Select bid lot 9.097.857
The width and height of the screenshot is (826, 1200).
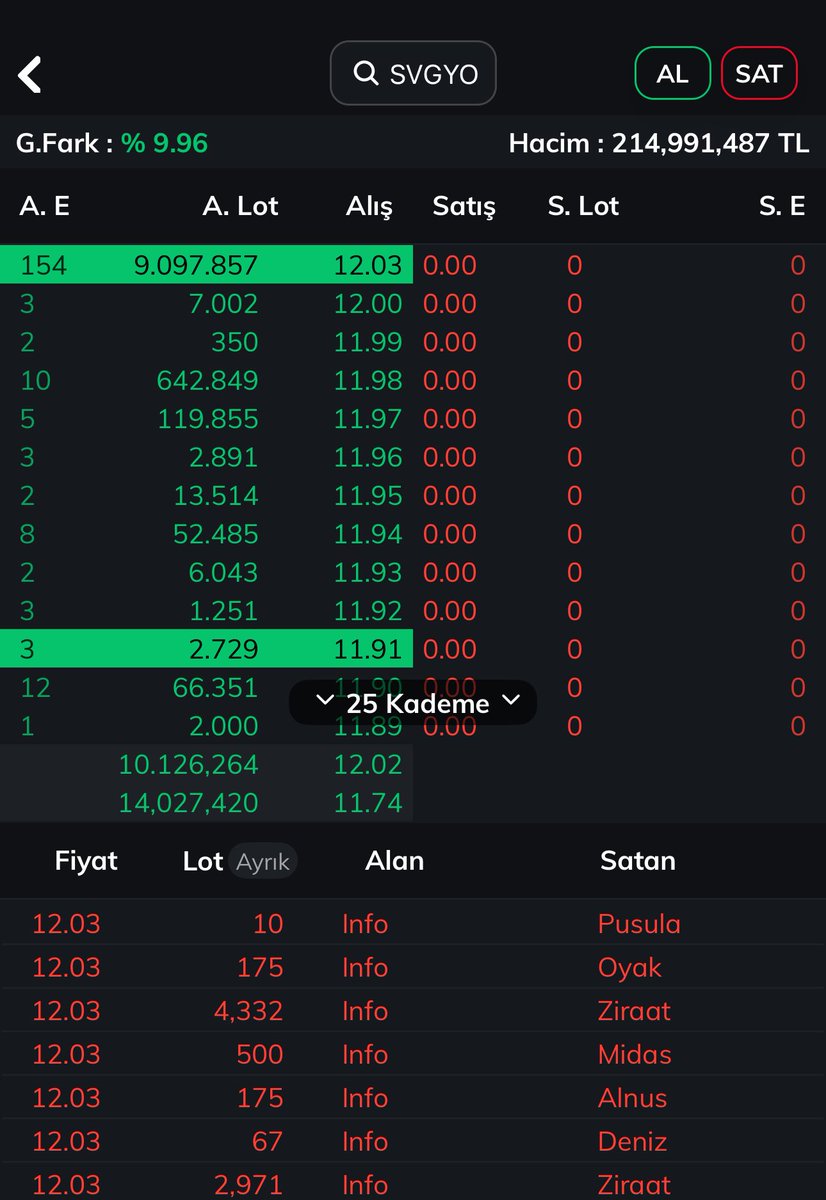[x=195, y=265]
